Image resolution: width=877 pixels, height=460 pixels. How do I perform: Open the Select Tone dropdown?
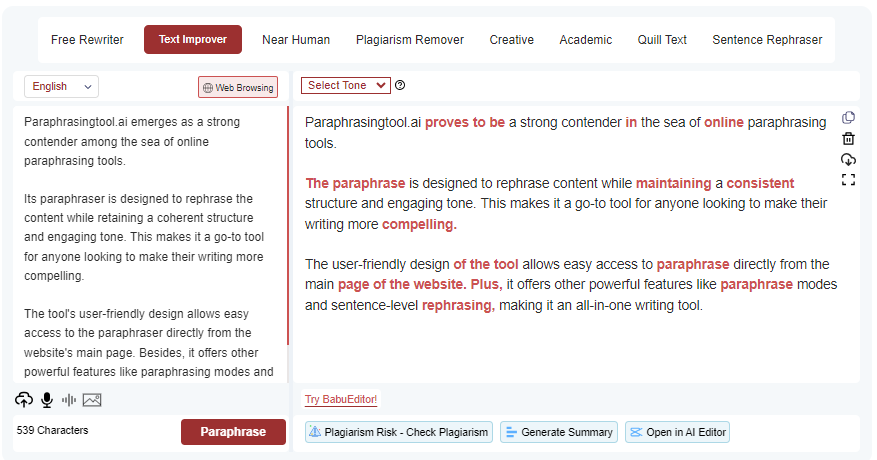(x=346, y=86)
